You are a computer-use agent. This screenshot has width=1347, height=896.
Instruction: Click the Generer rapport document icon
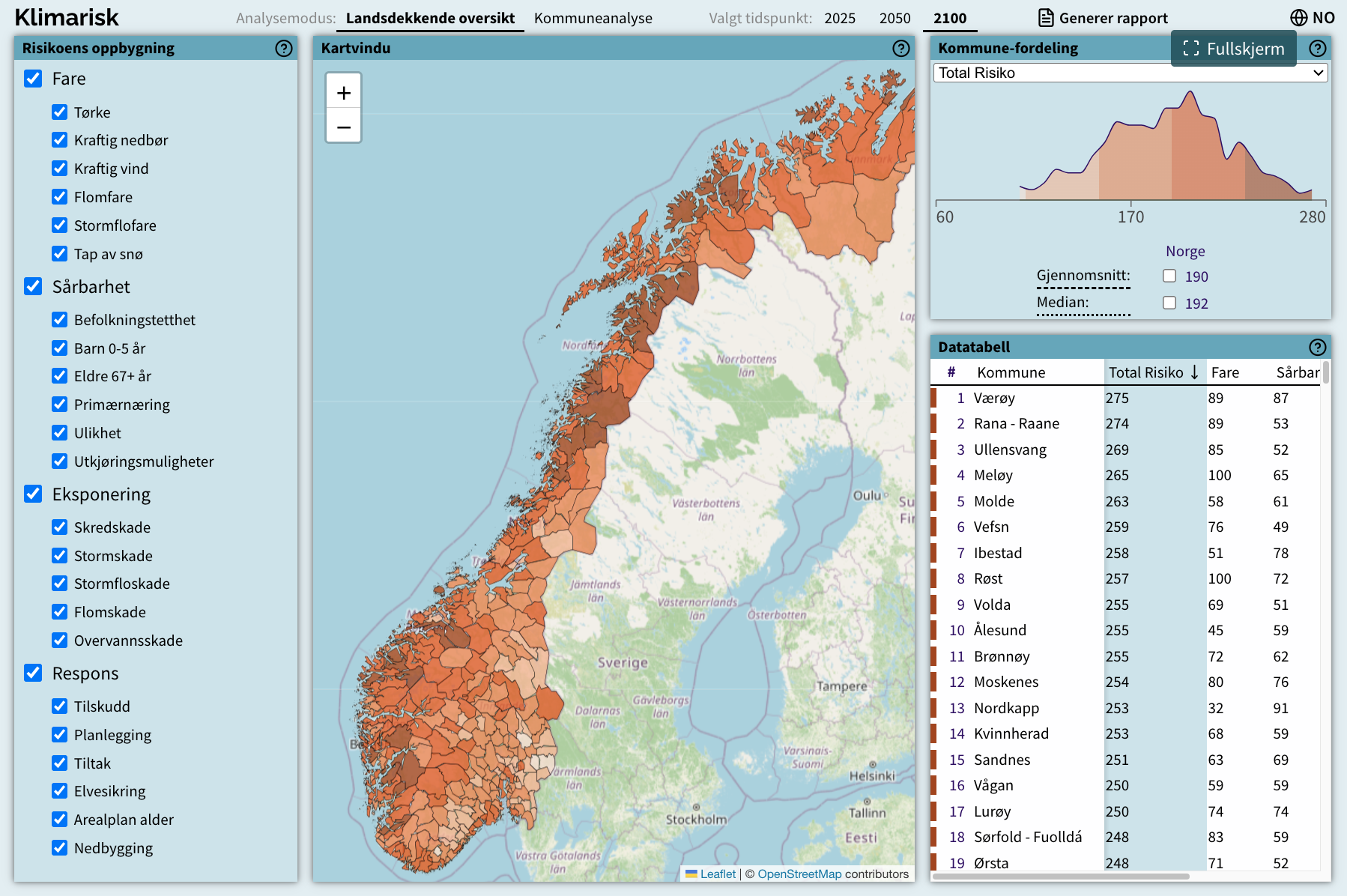pyautogui.click(x=1045, y=18)
